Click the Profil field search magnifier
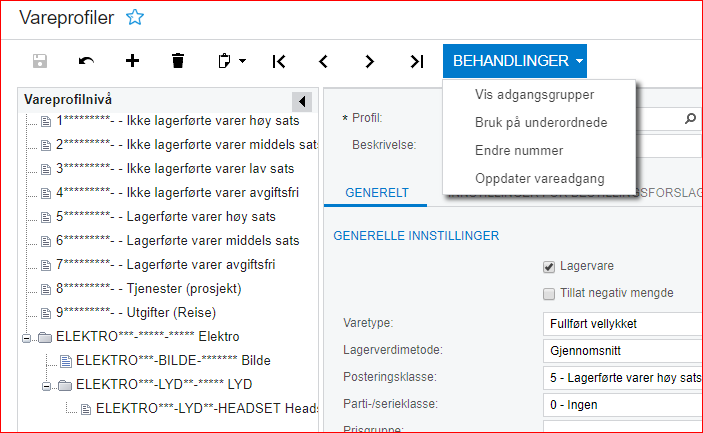The image size is (703, 433). 690,119
